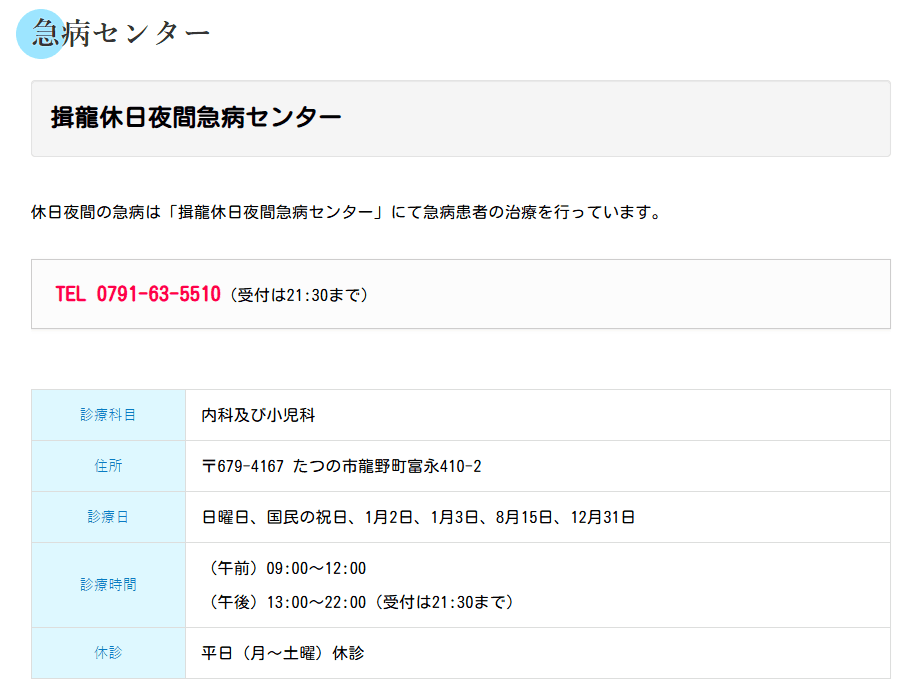Select the 診療科目 header cell
Screen dimensions: 903x686
(108, 415)
